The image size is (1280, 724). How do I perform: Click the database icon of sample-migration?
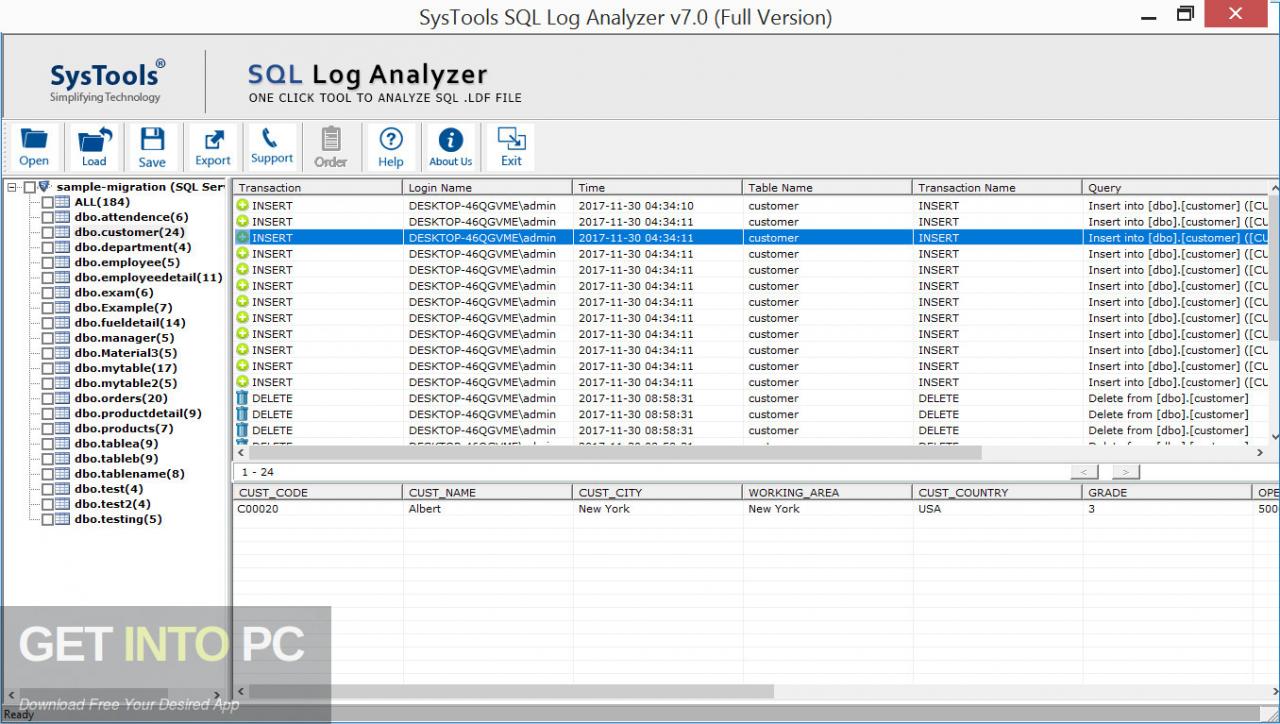tap(44, 187)
